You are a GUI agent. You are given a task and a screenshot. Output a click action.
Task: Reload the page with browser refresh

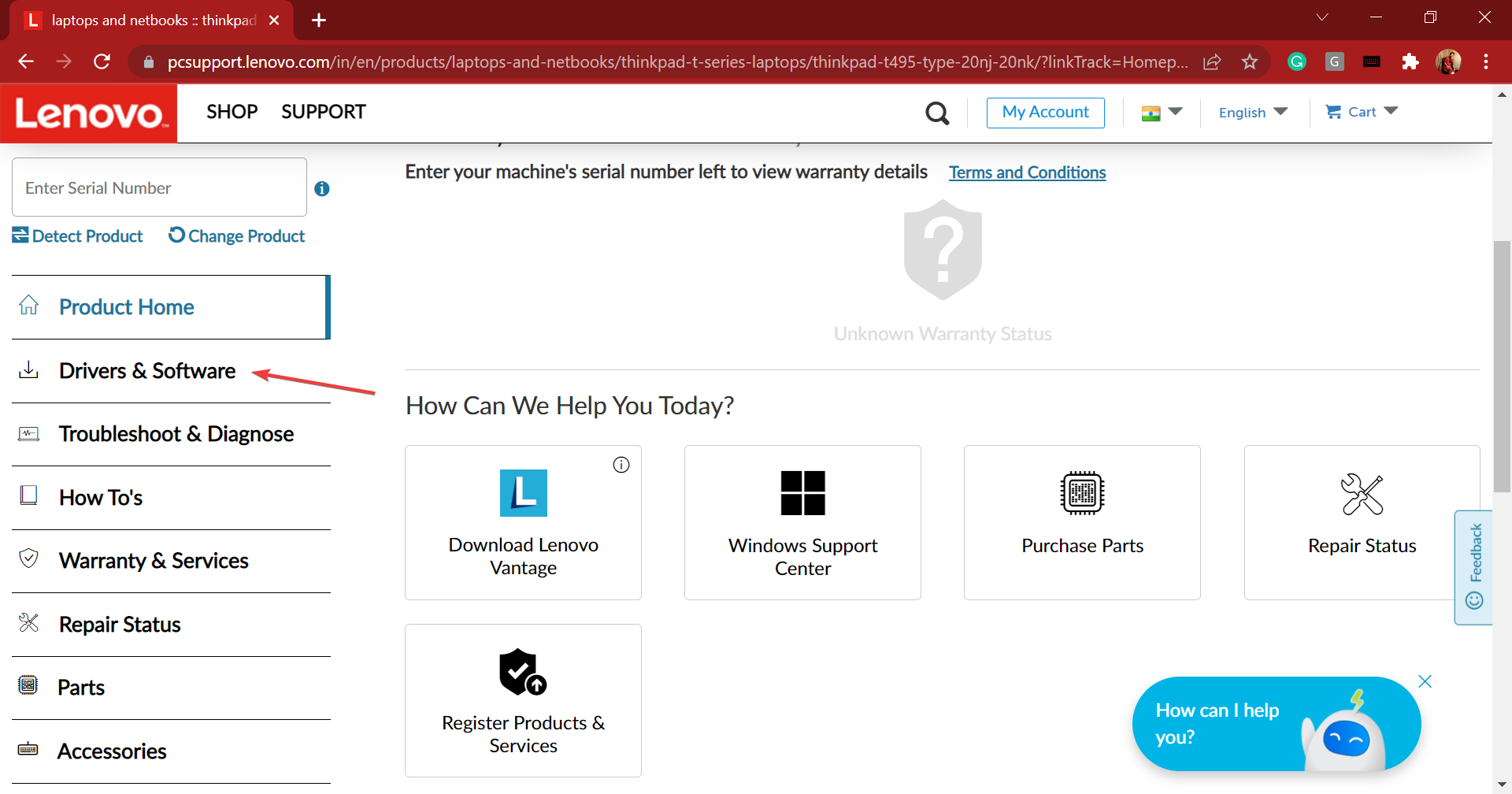[x=102, y=61]
